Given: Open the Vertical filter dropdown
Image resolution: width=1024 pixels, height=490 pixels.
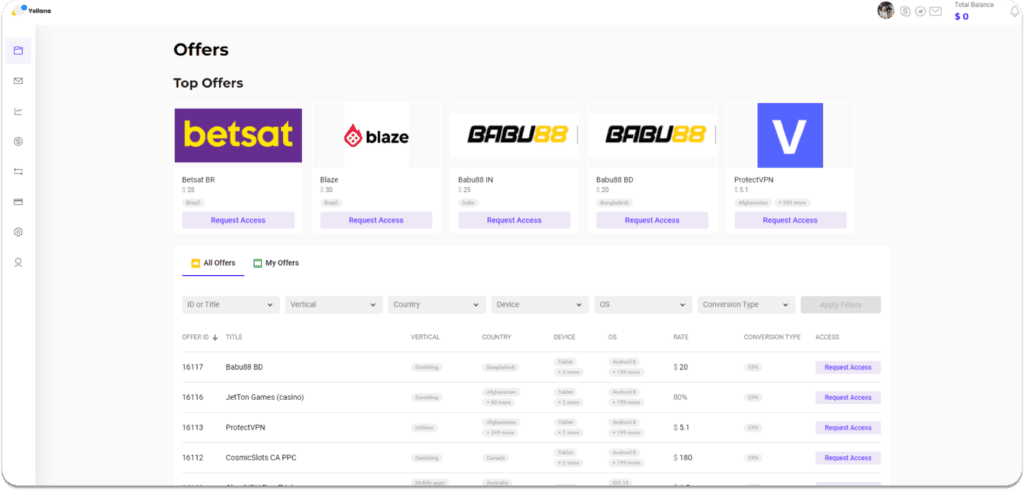Looking at the screenshot, I should point(334,304).
